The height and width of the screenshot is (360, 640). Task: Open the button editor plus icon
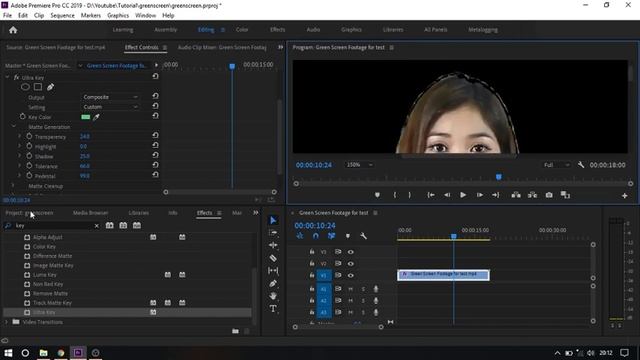click(x=624, y=196)
